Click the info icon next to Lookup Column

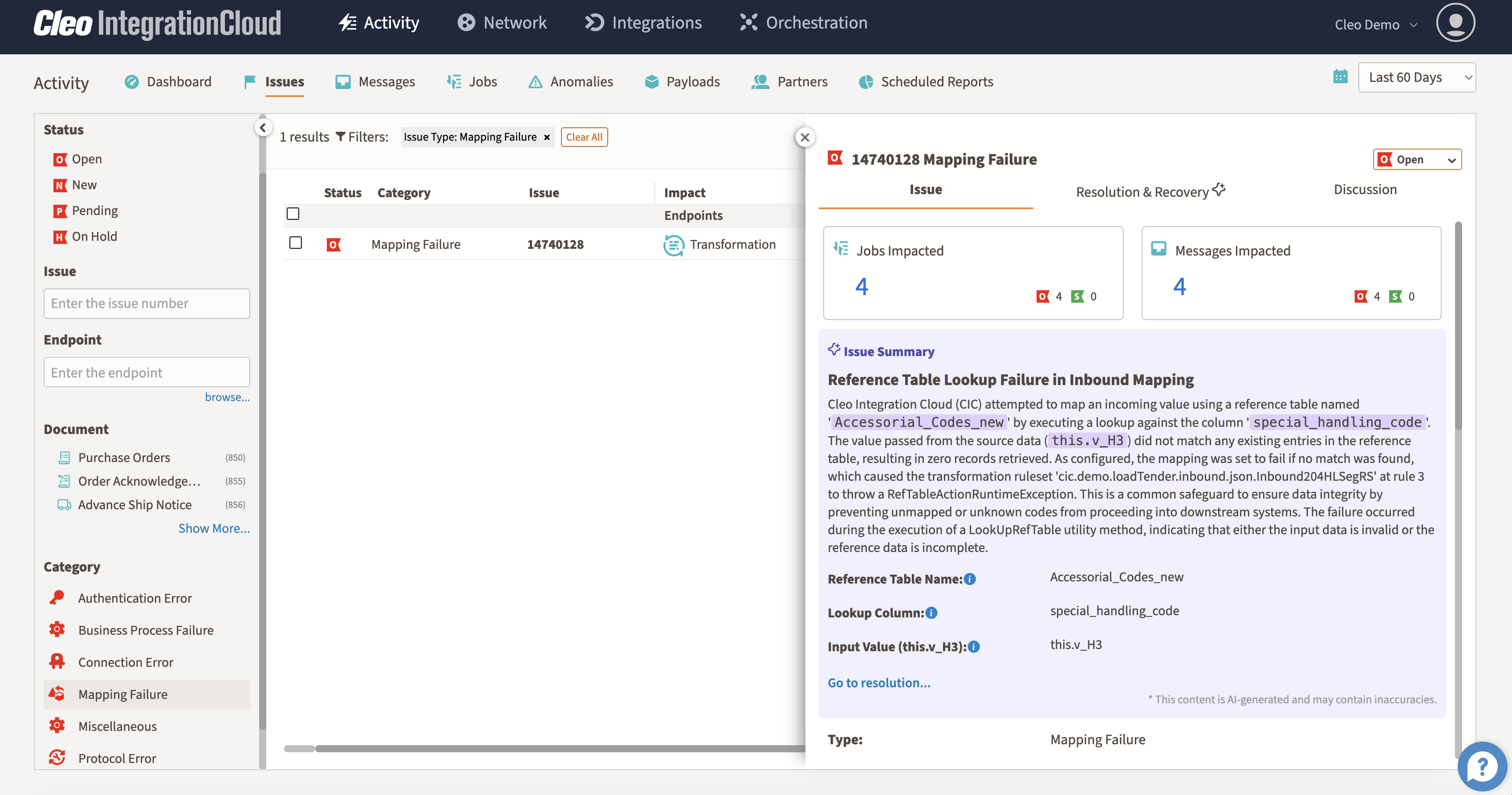[931, 612]
